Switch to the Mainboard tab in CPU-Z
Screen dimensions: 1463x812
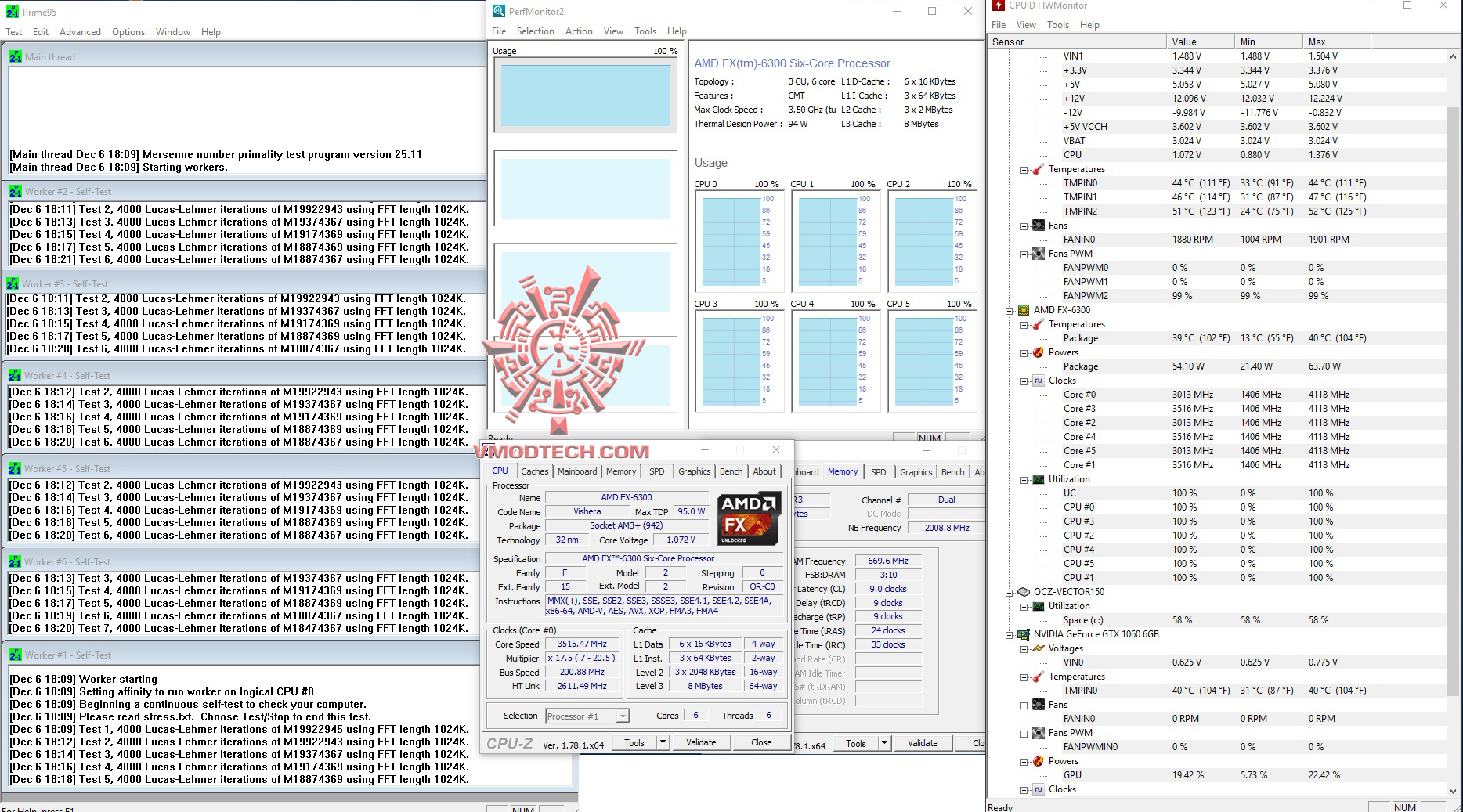pos(577,471)
